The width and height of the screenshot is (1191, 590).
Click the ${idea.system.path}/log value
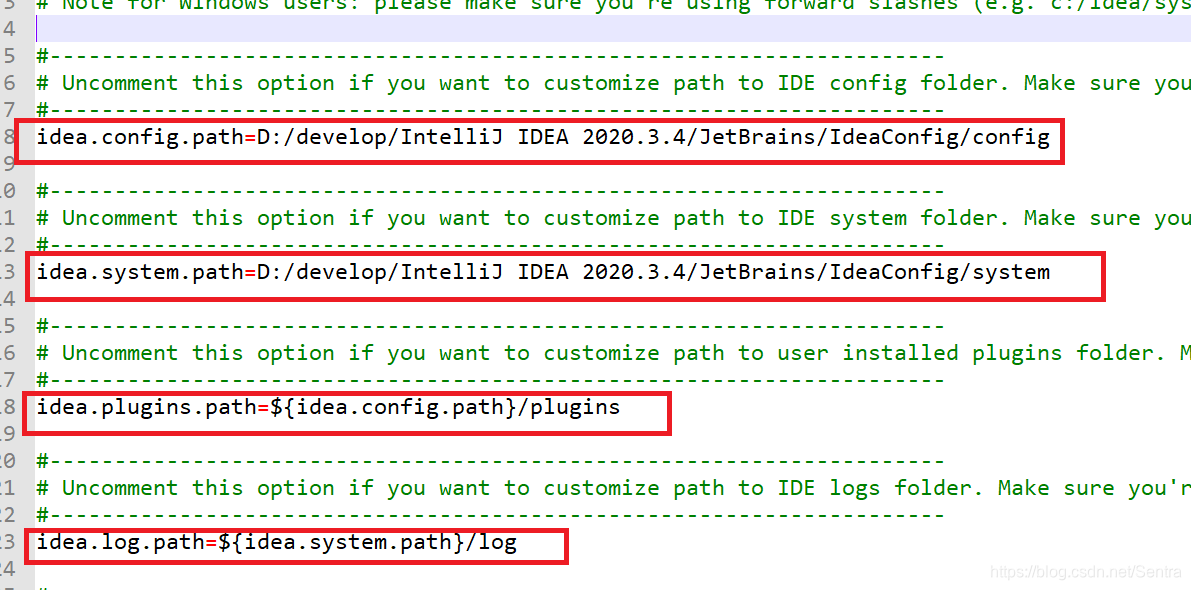[368, 543]
